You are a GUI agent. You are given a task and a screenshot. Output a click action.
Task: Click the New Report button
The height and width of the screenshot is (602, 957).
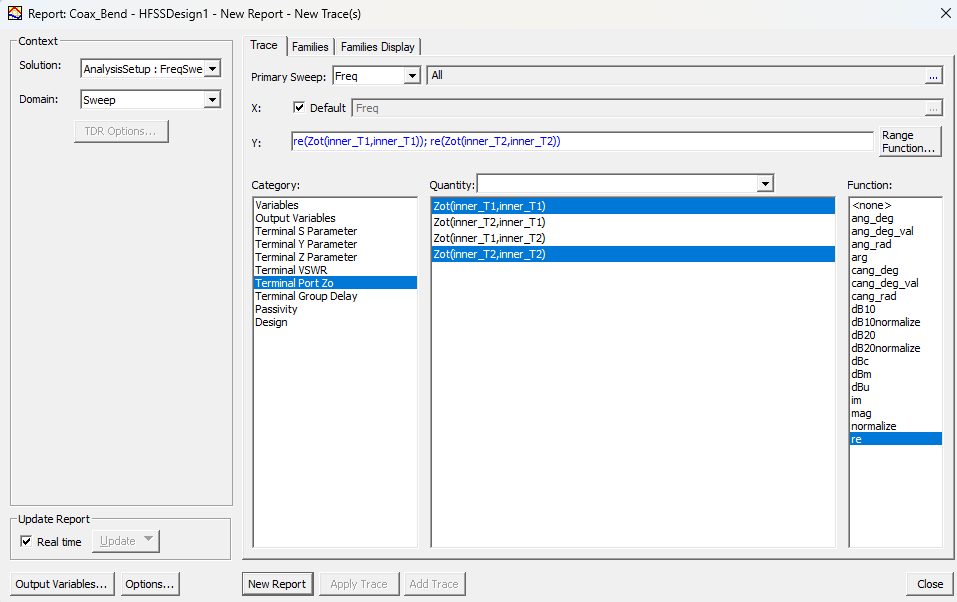click(x=276, y=584)
